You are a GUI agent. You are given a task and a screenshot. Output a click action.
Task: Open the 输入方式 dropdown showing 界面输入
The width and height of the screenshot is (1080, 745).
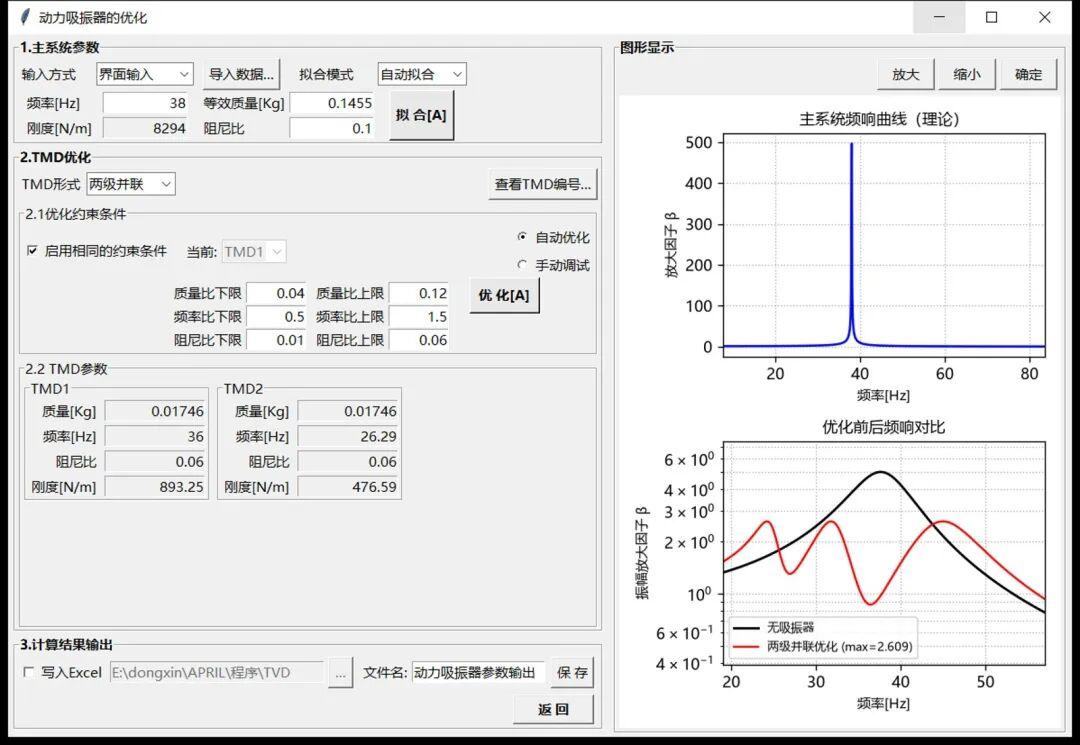click(145, 74)
